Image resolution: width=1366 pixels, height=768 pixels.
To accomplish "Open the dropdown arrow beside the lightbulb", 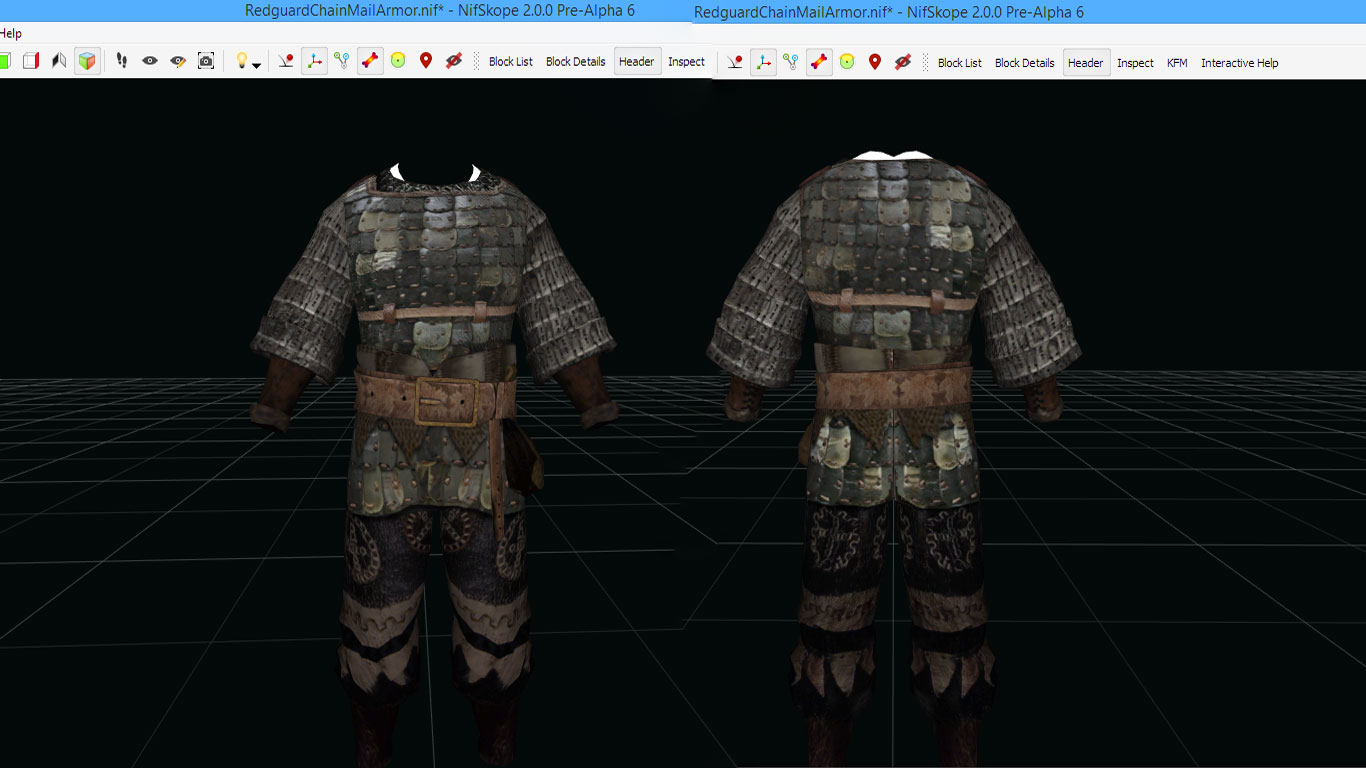I will point(257,65).
